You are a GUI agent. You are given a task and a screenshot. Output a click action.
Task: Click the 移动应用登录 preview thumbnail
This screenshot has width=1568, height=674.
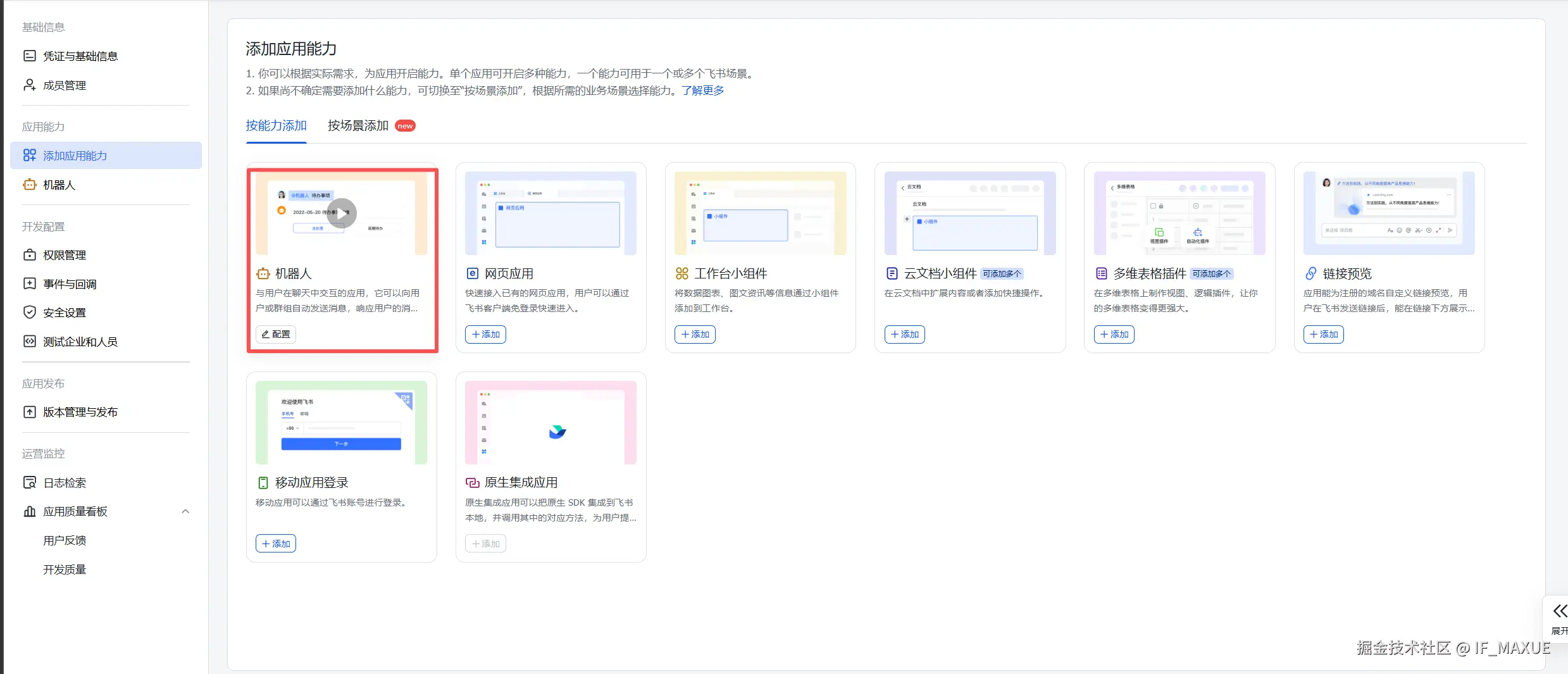(341, 422)
